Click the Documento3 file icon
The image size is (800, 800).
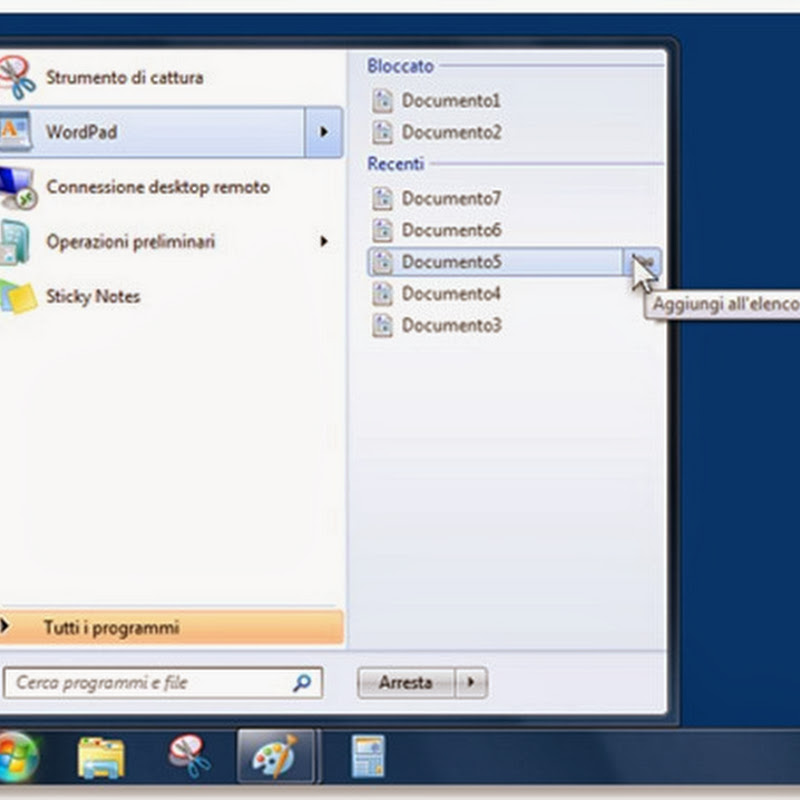coord(382,325)
